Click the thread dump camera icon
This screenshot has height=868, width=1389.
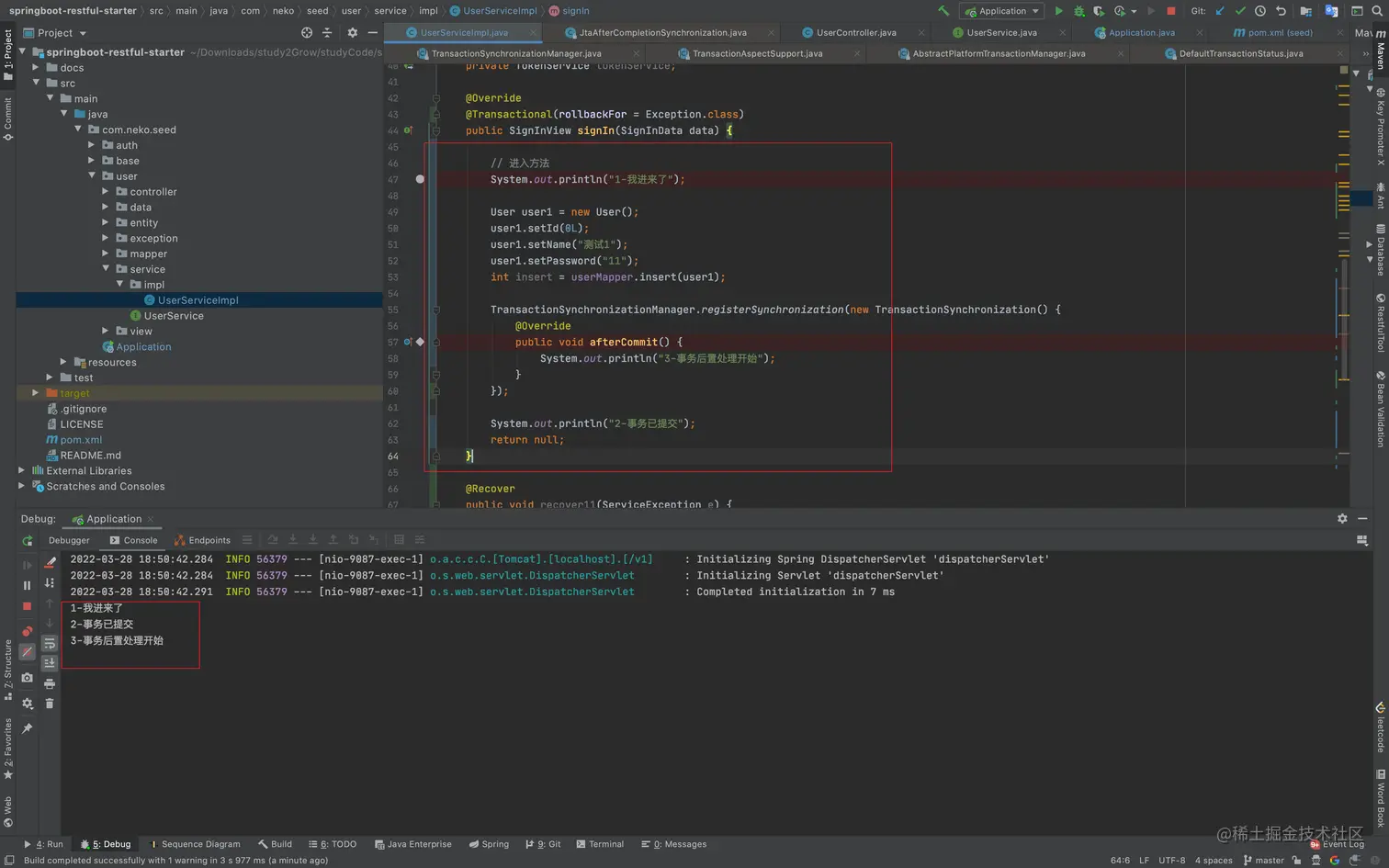[27, 678]
